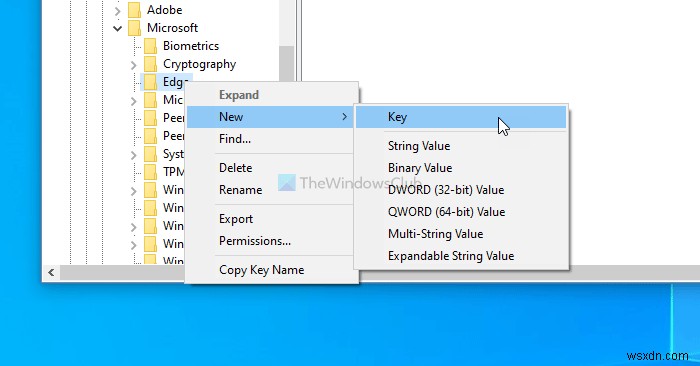The height and width of the screenshot is (366, 700).
Task: Collapse the Microsoft registry key
Action: pos(117,29)
